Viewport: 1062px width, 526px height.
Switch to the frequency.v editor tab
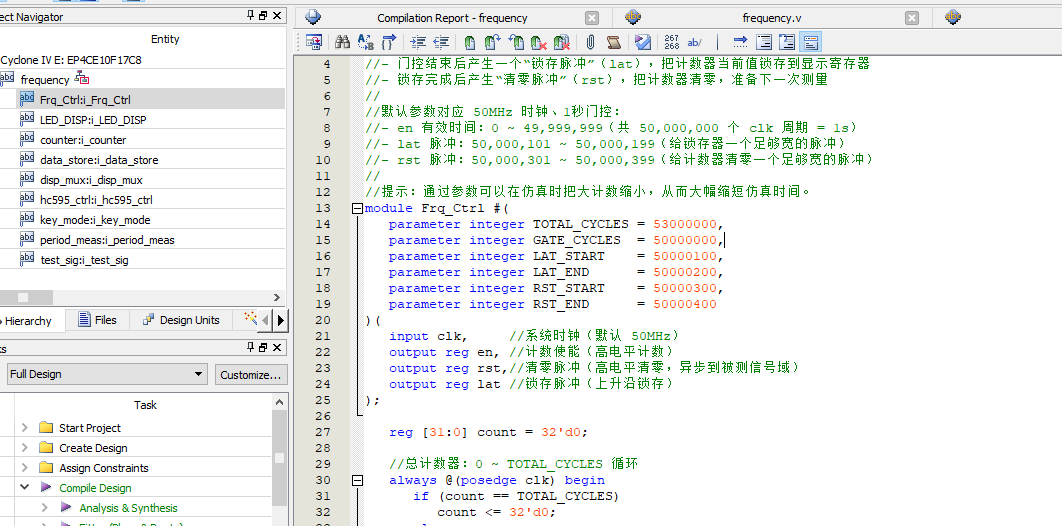(771, 18)
